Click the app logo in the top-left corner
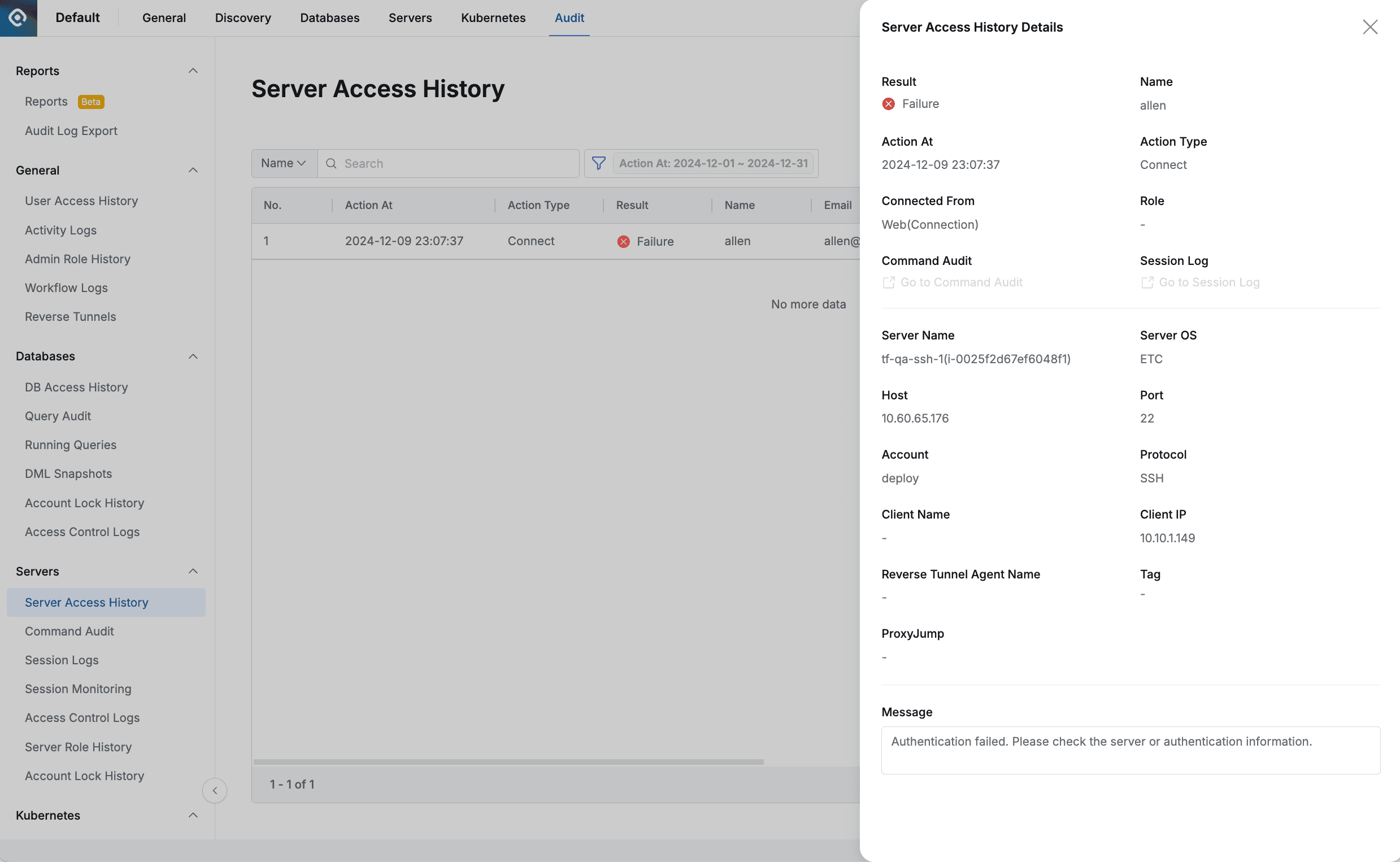The height and width of the screenshot is (862, 1400). 18,18
